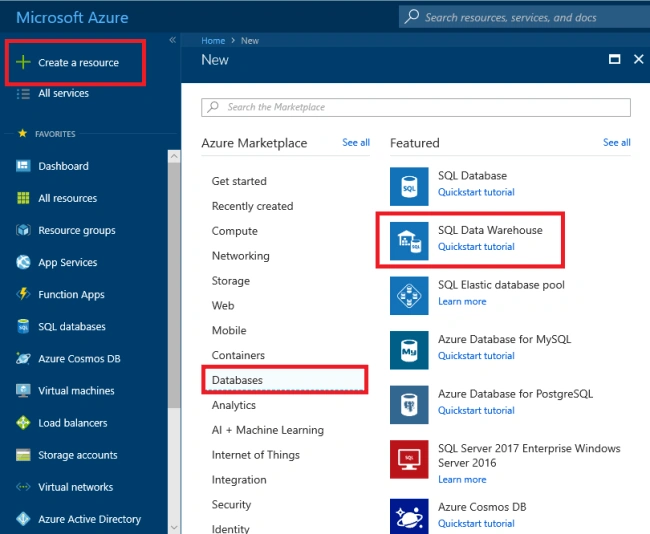Open SQL Database Quickstart tutorial link
Screen dimensions: 650x534
(x=476, y=192)
